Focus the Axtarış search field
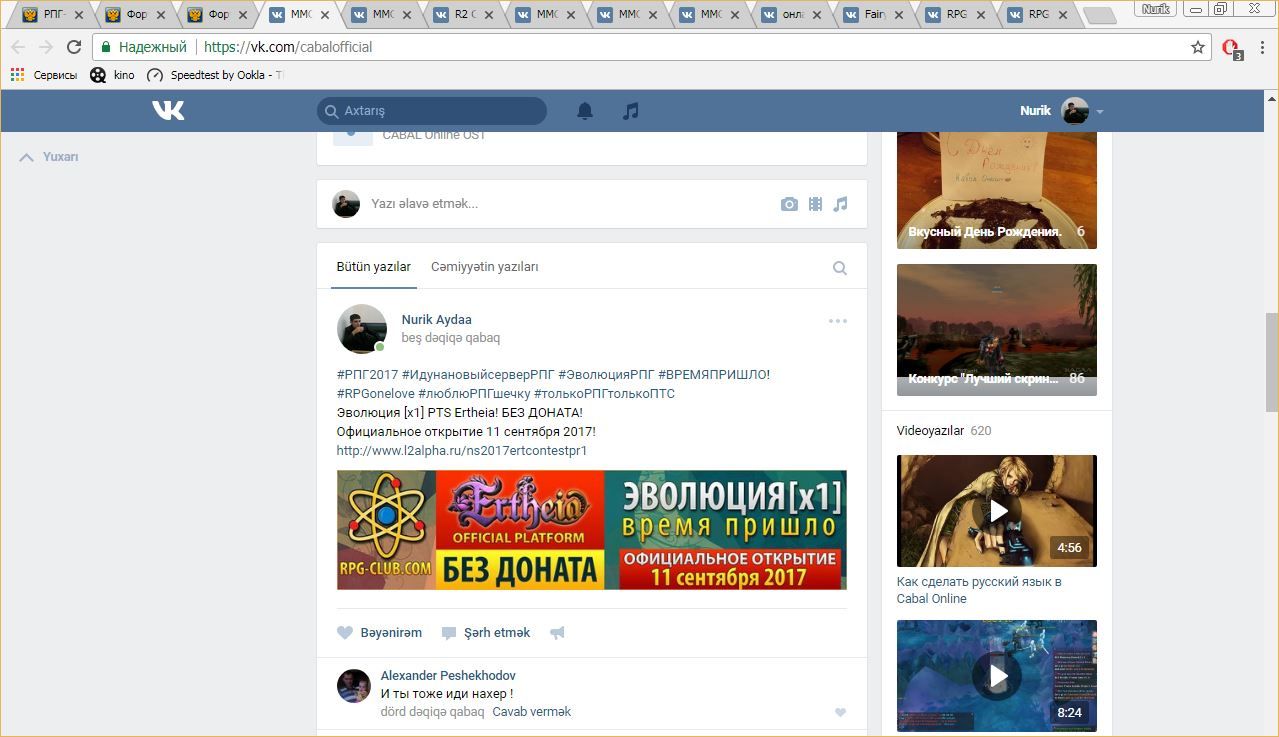The height and width of the screenshot is (737, 1279). coord(432,111)
